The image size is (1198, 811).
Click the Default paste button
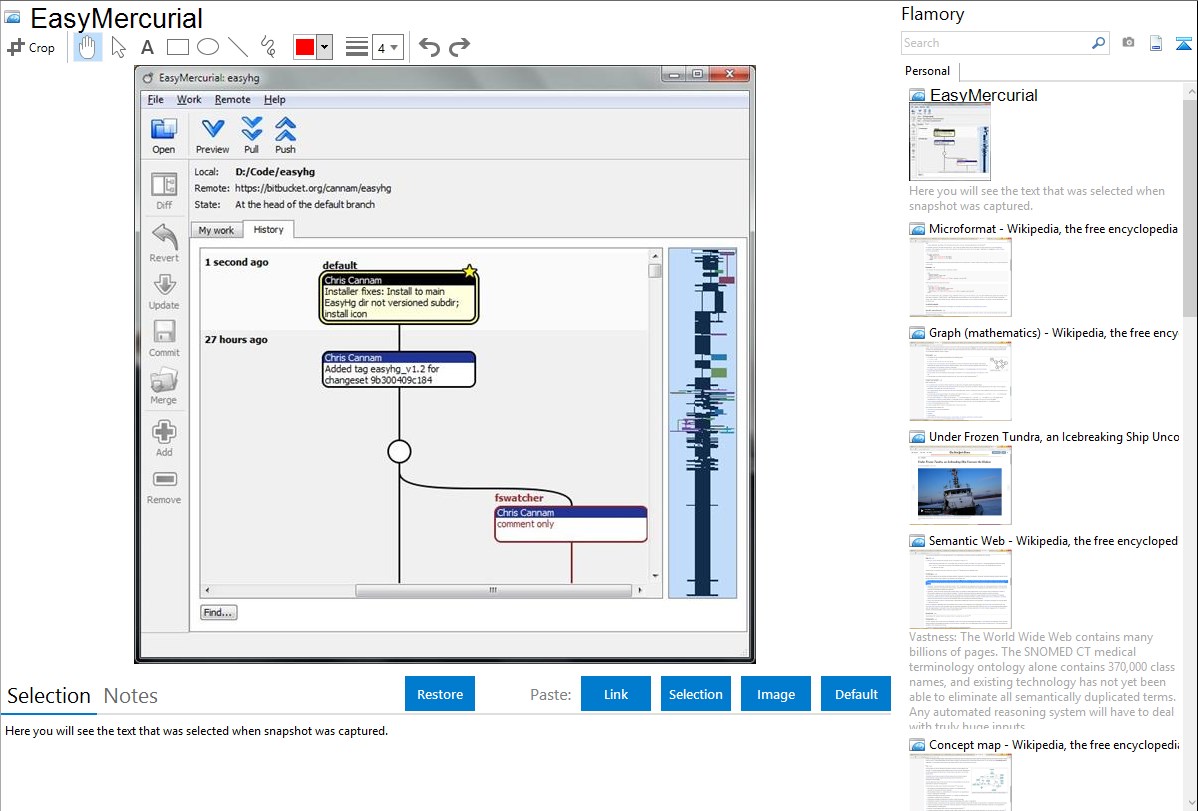(x=856, y=694)
